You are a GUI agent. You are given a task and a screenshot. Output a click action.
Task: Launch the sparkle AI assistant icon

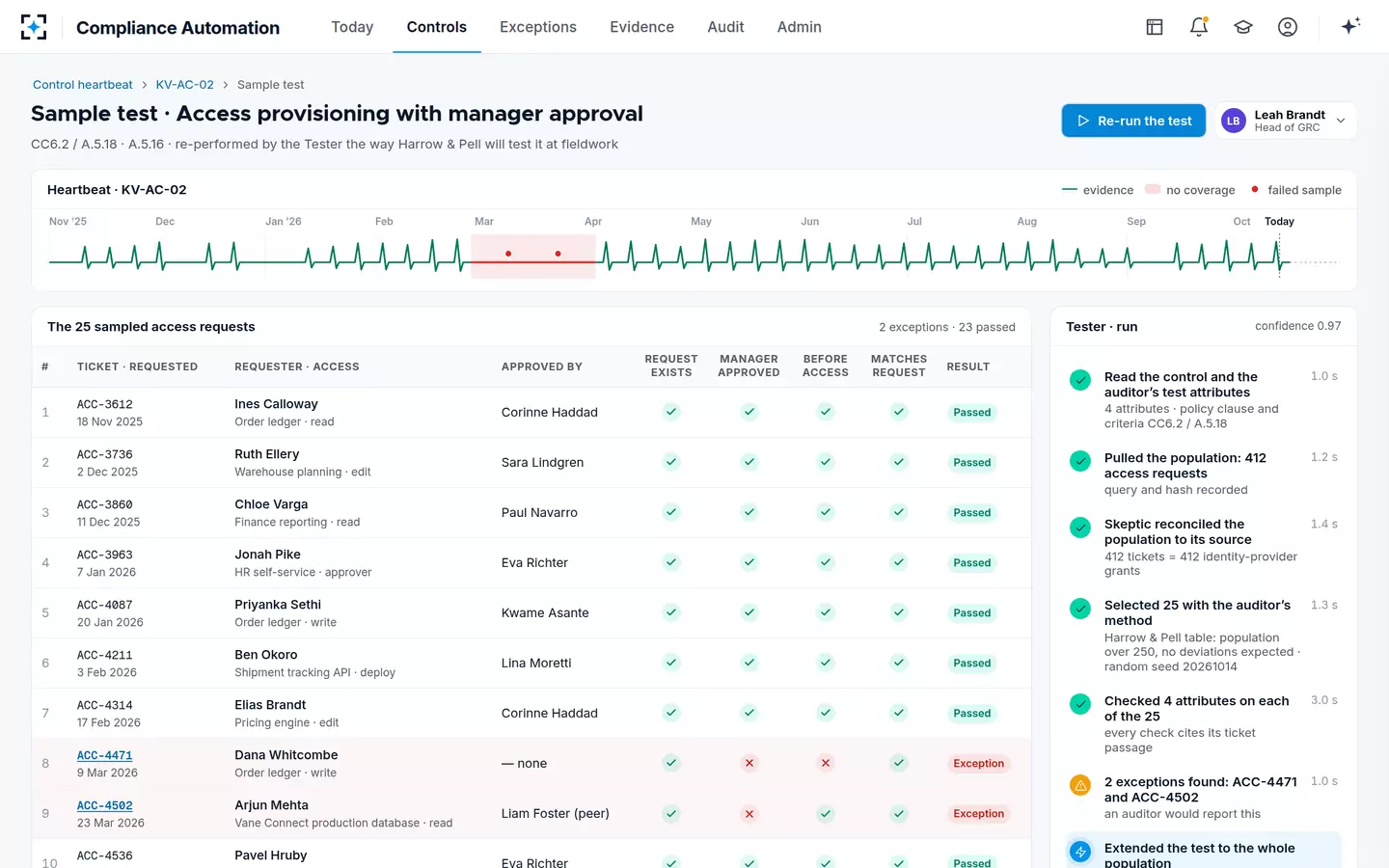pos(1350,26)
